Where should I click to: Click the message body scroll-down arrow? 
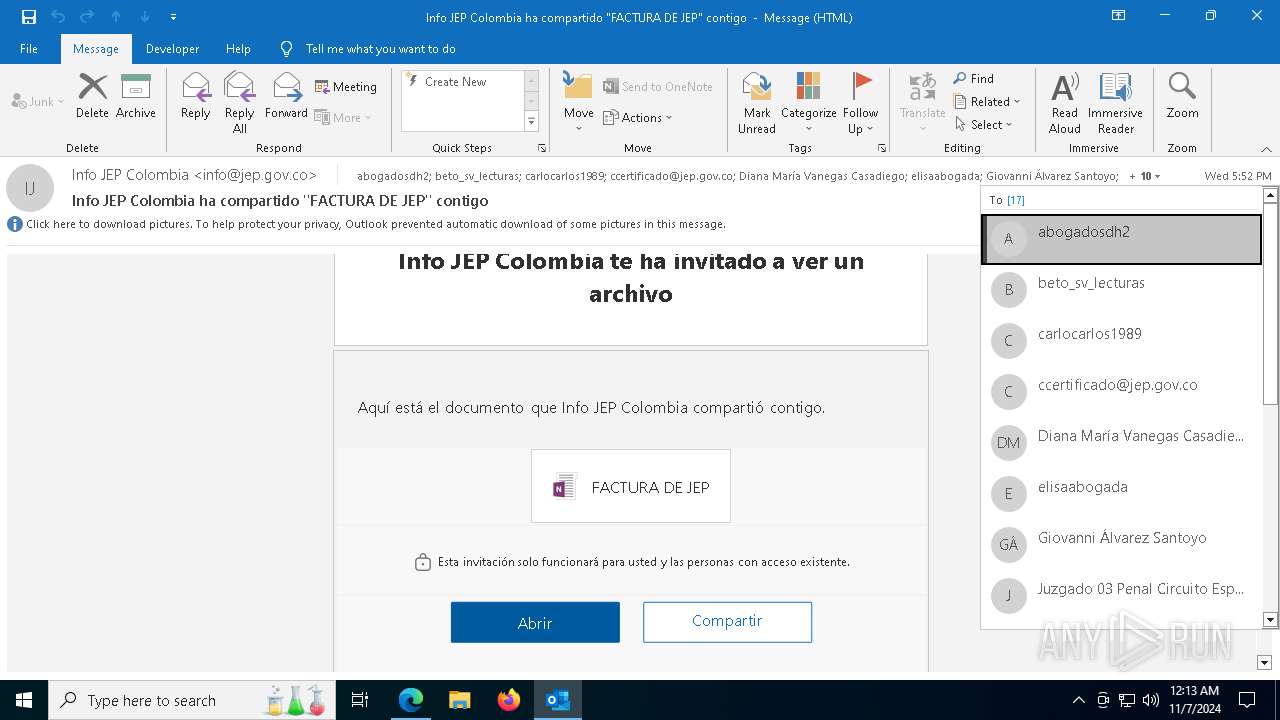(x=1264, y=662)
